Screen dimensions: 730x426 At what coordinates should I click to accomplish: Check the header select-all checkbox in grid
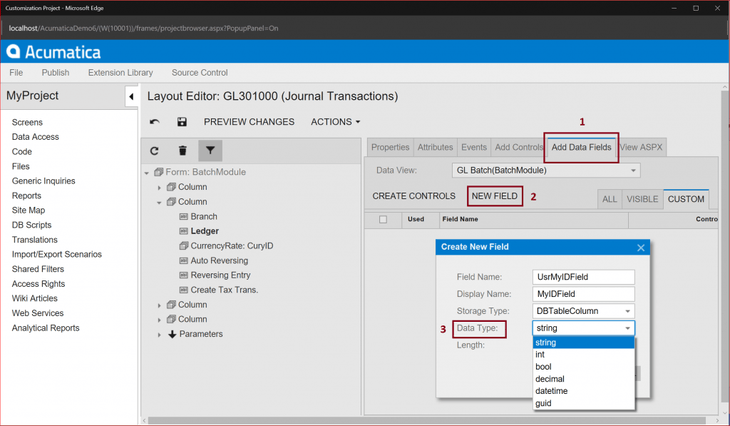[x=383, y=219]
